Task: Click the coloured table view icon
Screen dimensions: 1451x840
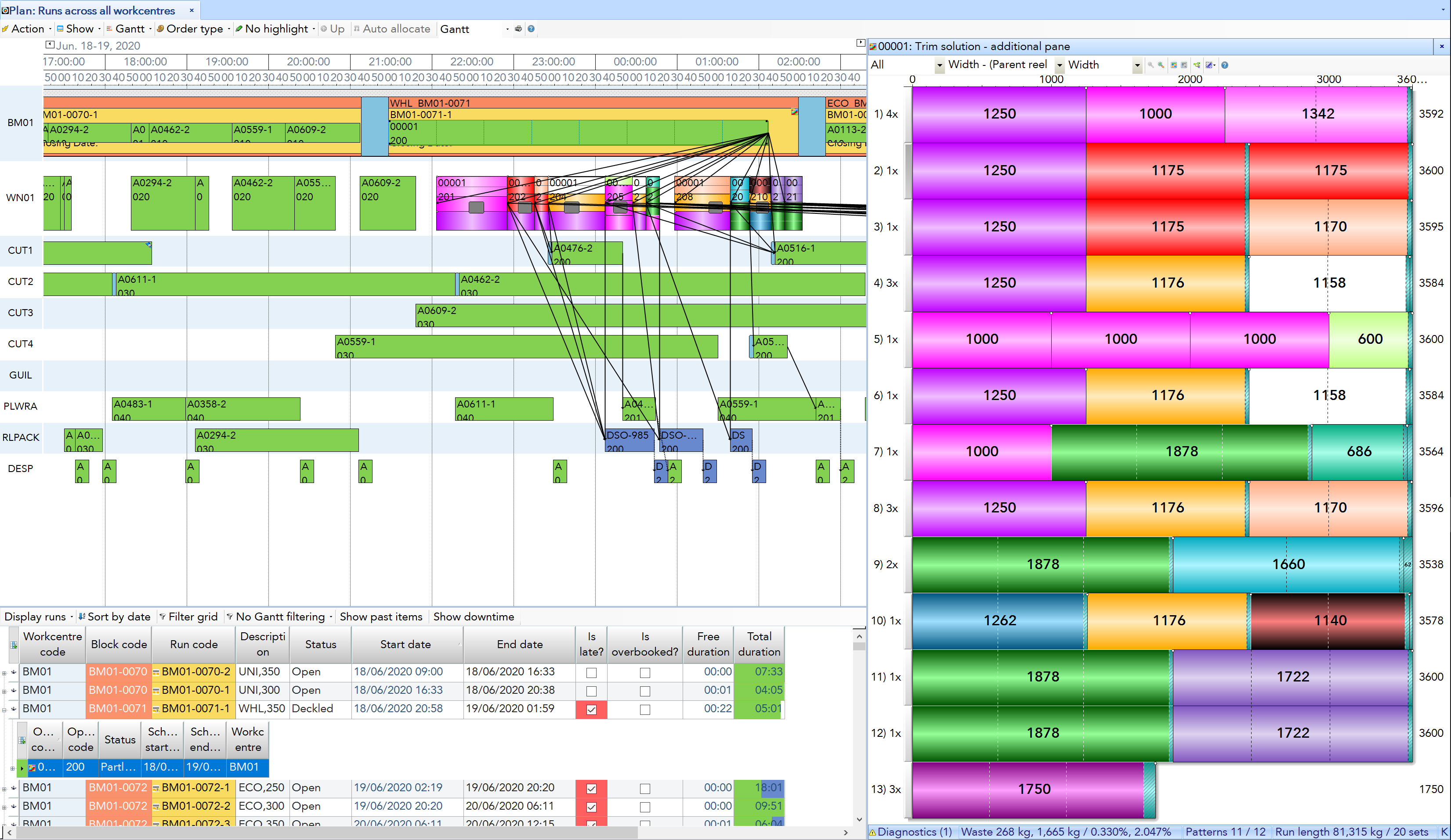Action: pyautogui.click(x=1174, y=65)
